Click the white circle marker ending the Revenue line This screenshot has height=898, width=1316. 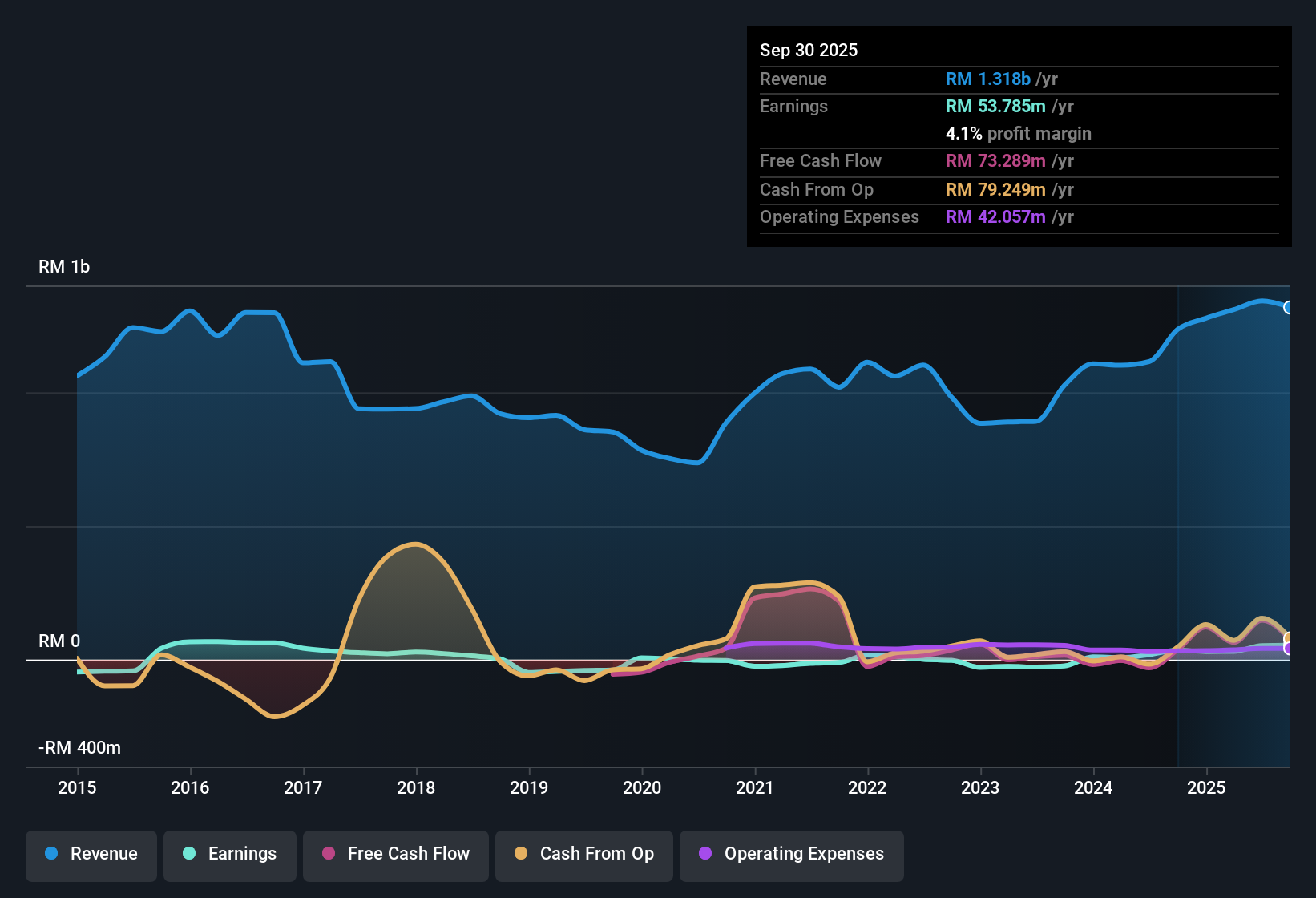coord(1288,306)
